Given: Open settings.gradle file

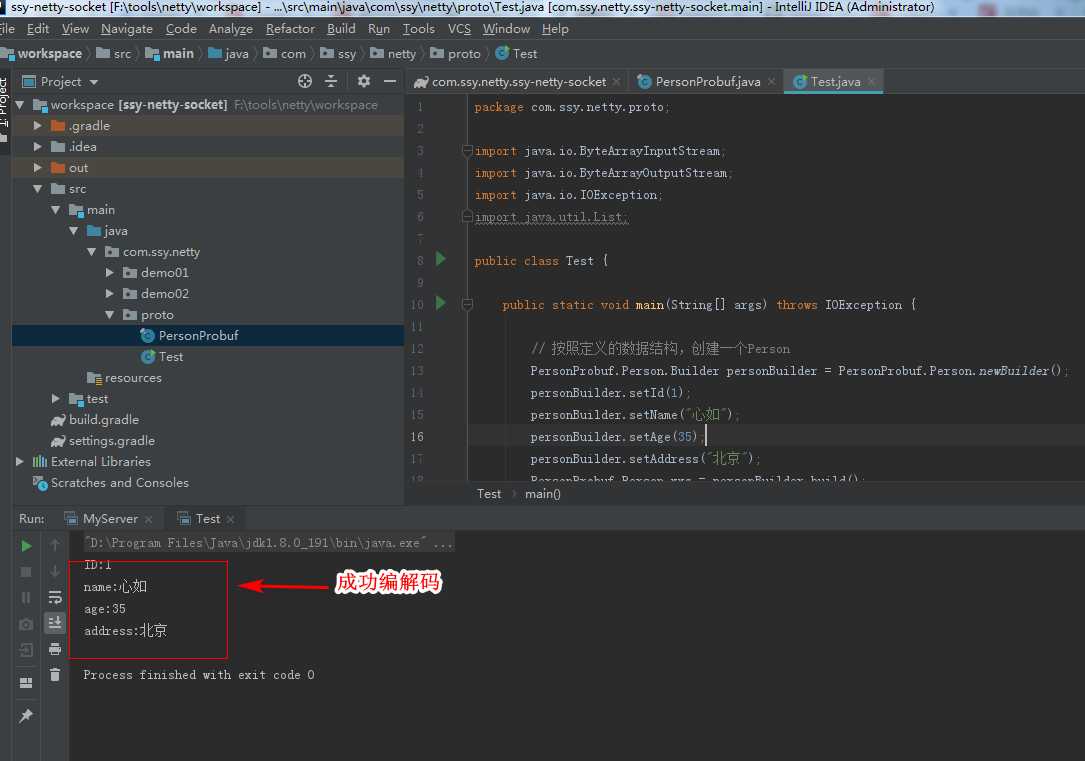Looking at the screenshot, I should (111, 441).
